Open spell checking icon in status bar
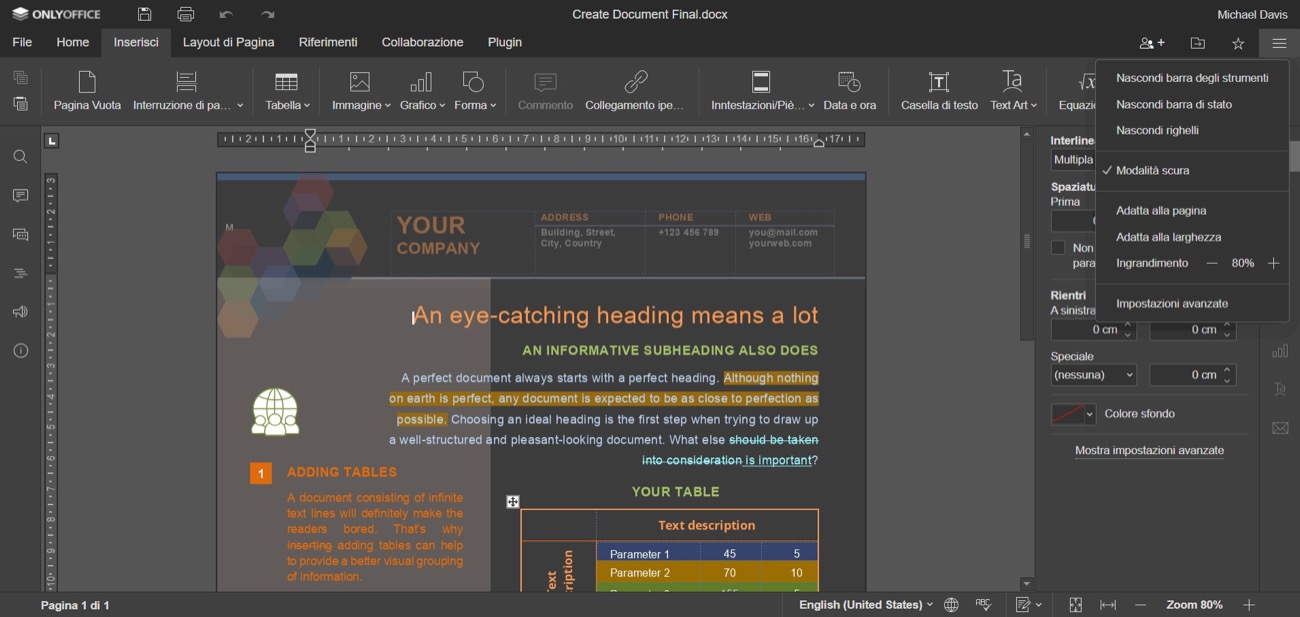Image resolution: width=1300 pixels, height=617 pixels. (x=983, y=605)
